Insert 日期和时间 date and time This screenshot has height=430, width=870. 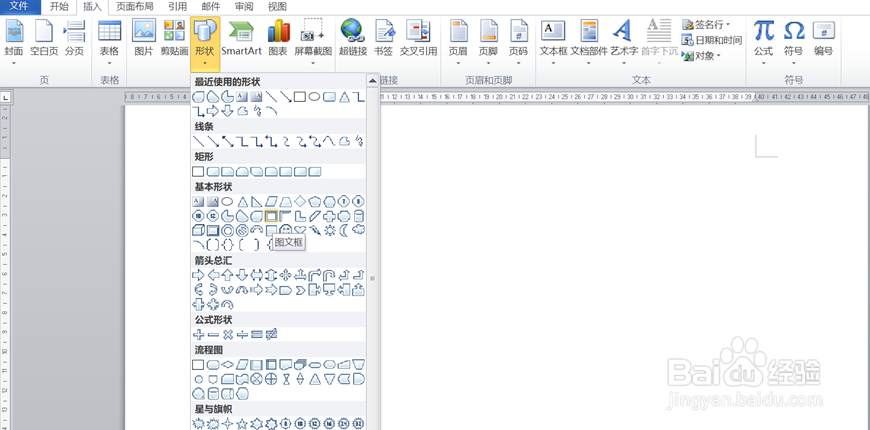coord(712,40)
